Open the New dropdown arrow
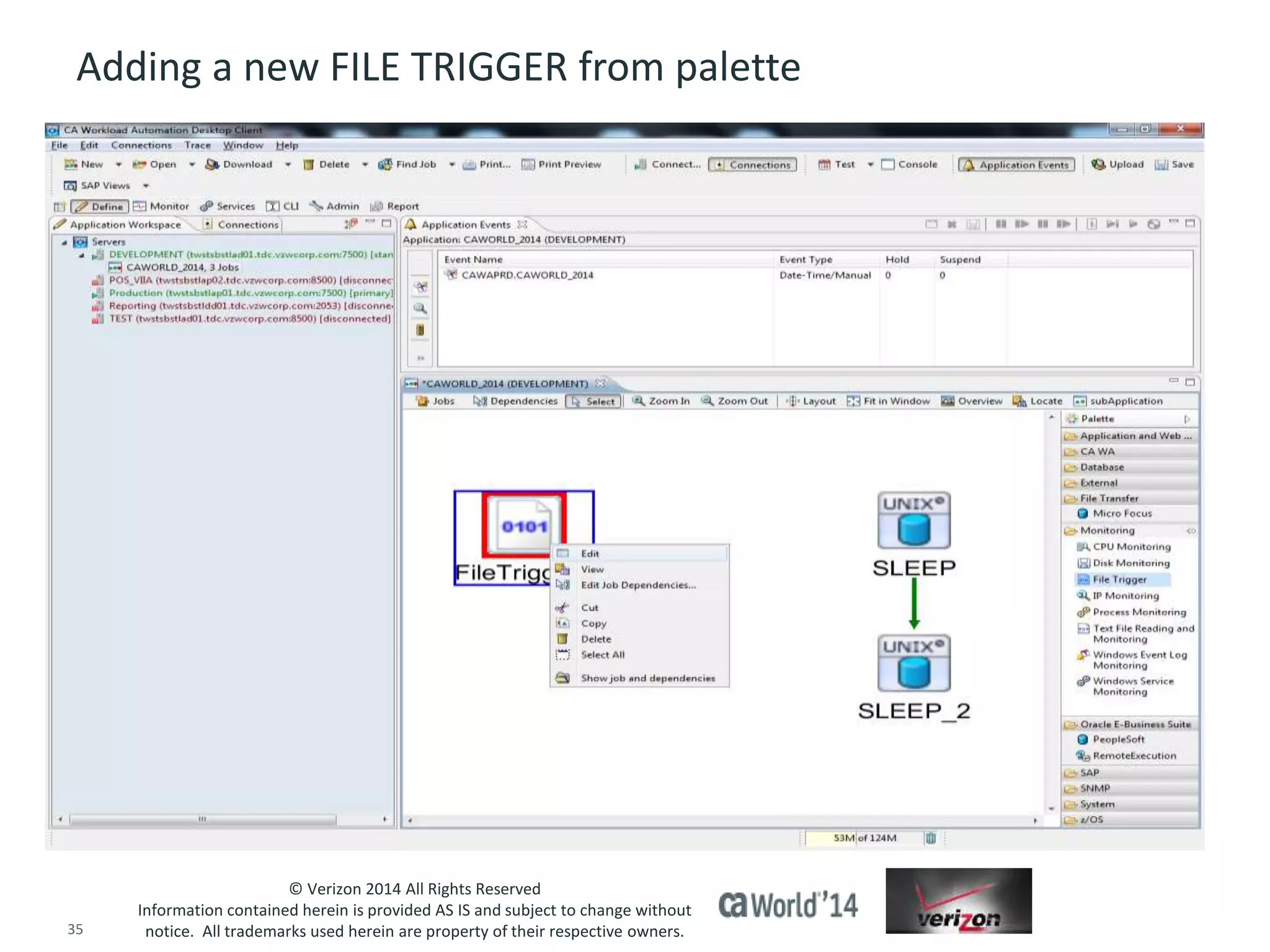The image size is (1270, 952). (118, 164)
